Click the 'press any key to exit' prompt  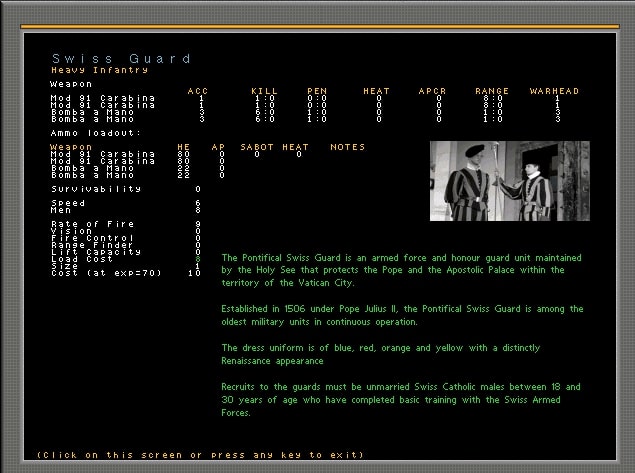pos(200,455)
